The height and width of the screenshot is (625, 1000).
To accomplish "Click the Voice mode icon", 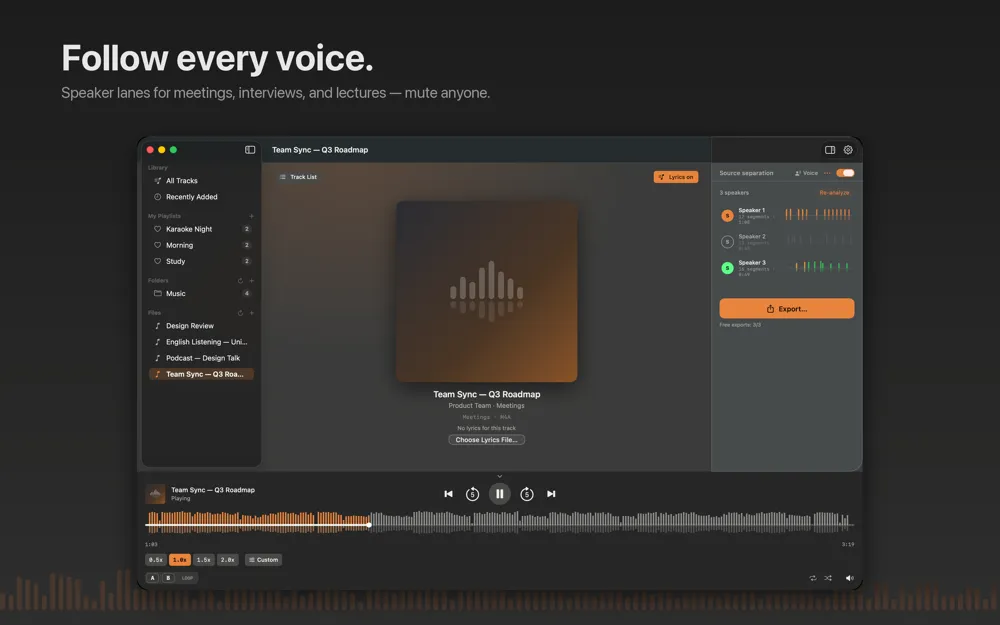I will pos(798,173).
